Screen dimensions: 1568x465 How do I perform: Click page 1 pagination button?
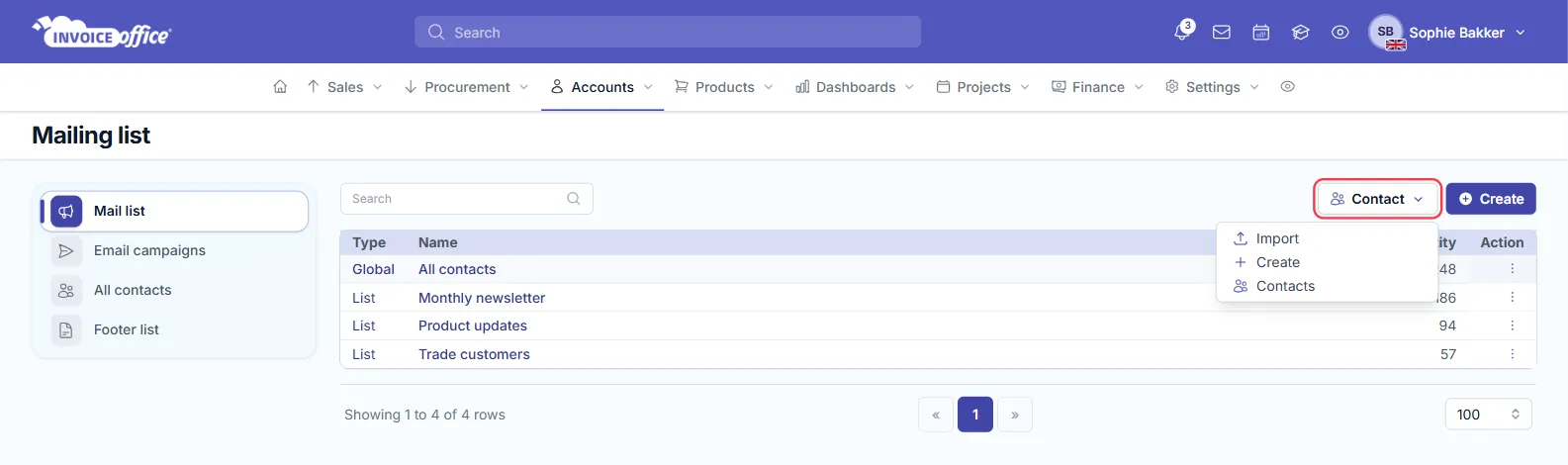click(x=975, y=415)
